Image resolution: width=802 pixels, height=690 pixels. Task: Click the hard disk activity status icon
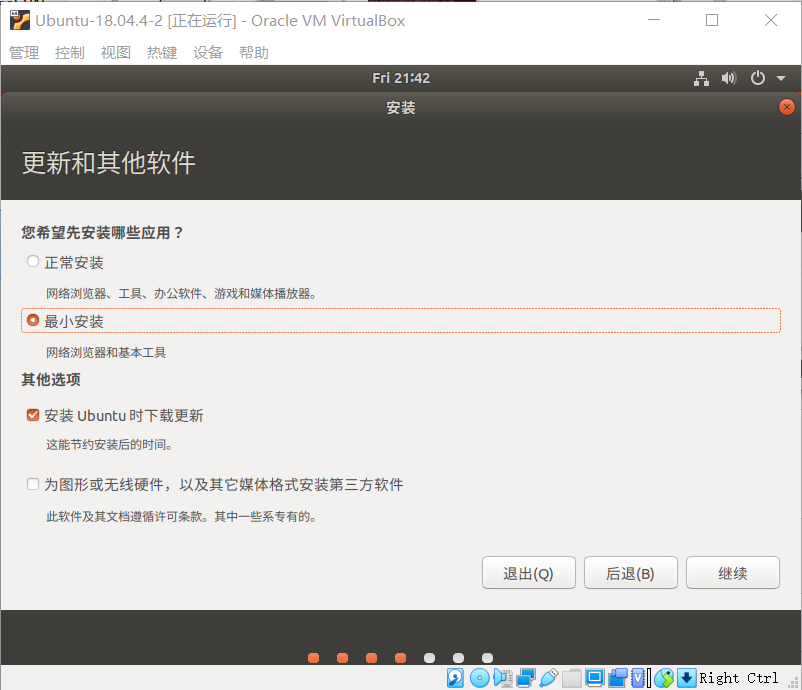tap(455, 678)
